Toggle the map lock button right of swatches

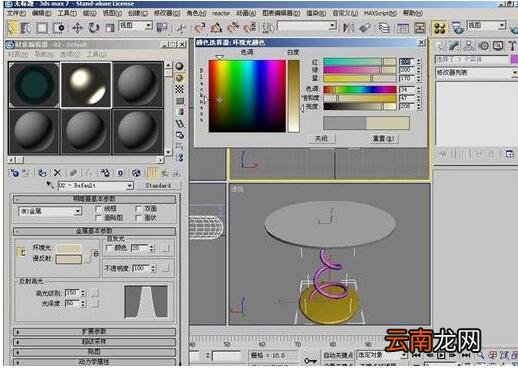pyautogui.click(x=95, y=253)
